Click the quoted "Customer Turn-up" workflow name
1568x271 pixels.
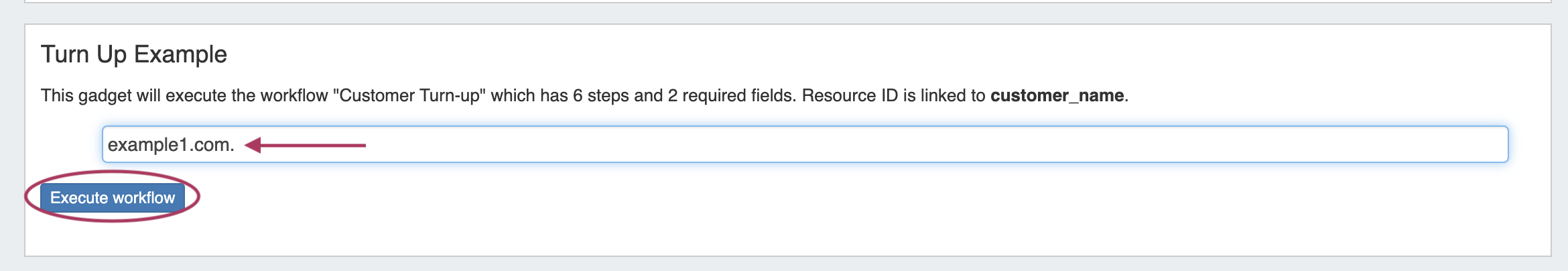pyautogui.click(x=409, y=95)
